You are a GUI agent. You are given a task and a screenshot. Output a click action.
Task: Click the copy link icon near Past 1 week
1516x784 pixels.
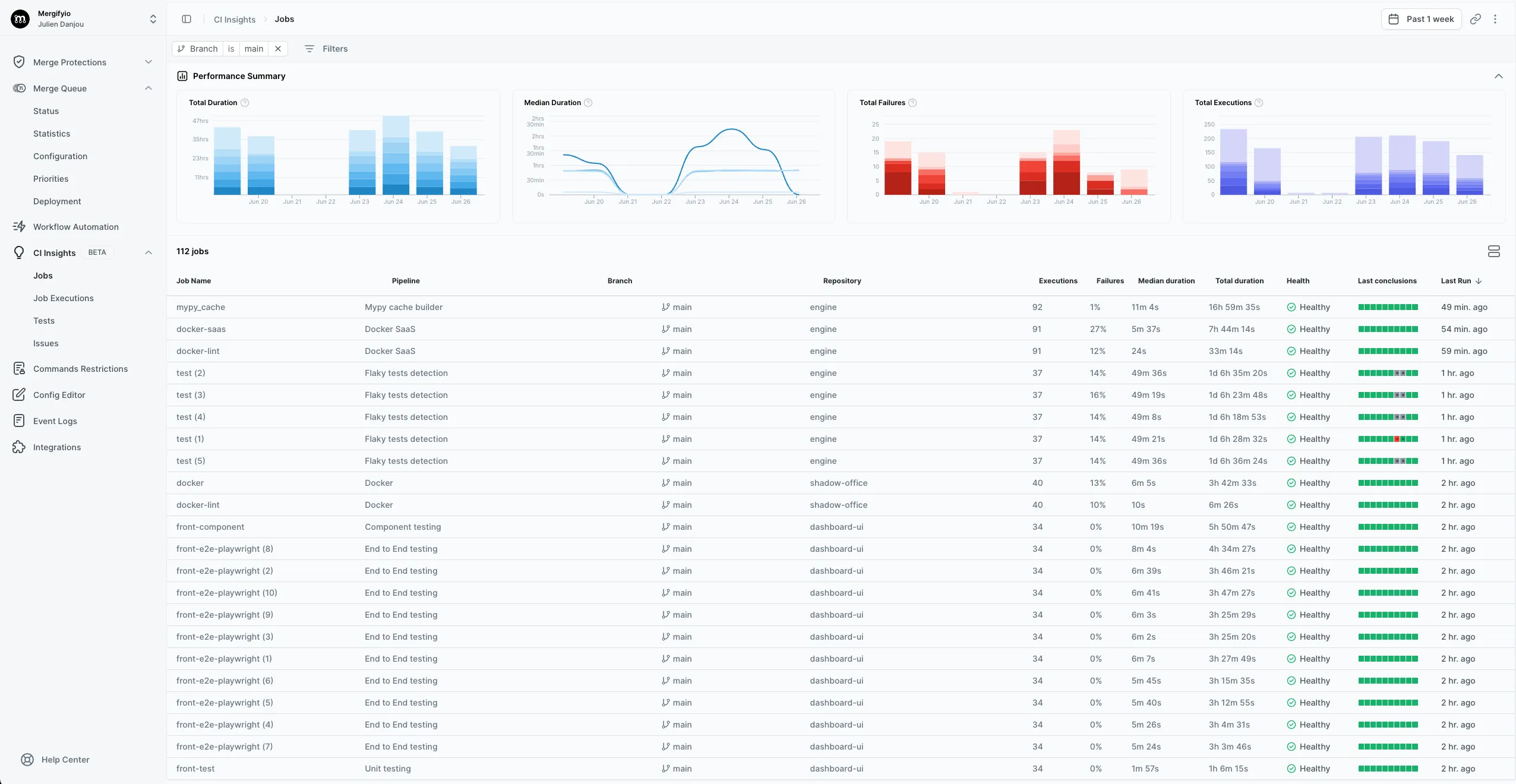coord(1475,18)
